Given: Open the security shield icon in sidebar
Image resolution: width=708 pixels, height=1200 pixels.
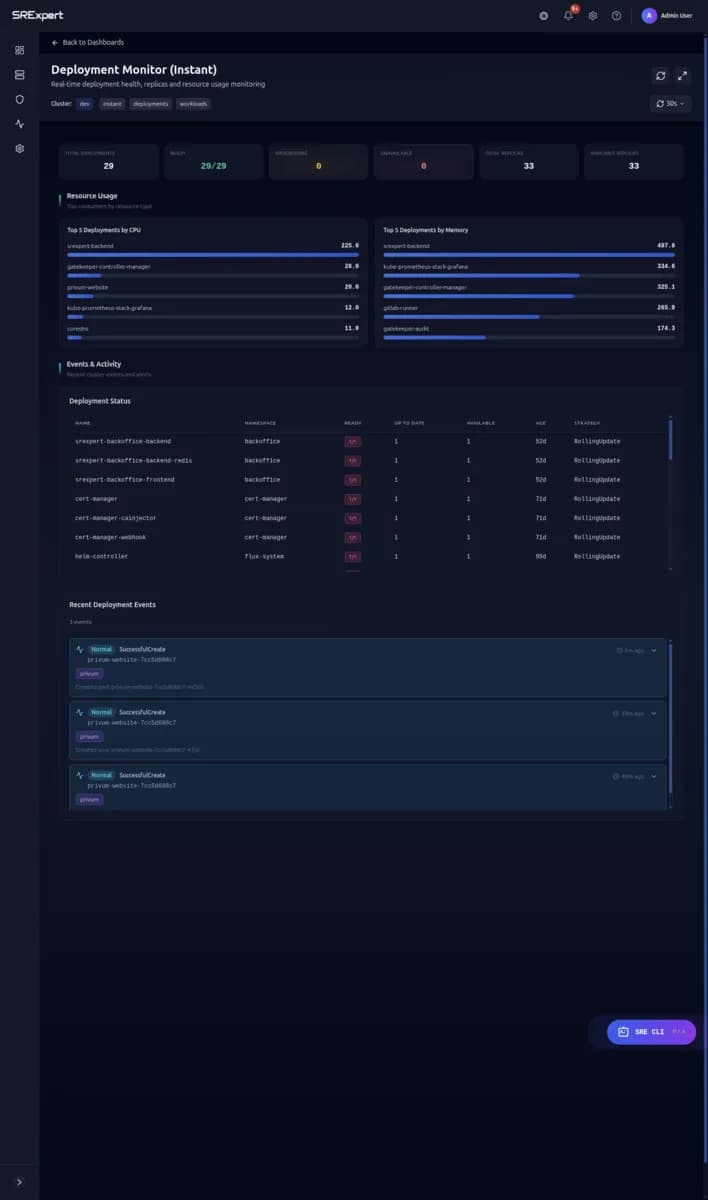Looking at the screenshot, I should tap(19, 99).
